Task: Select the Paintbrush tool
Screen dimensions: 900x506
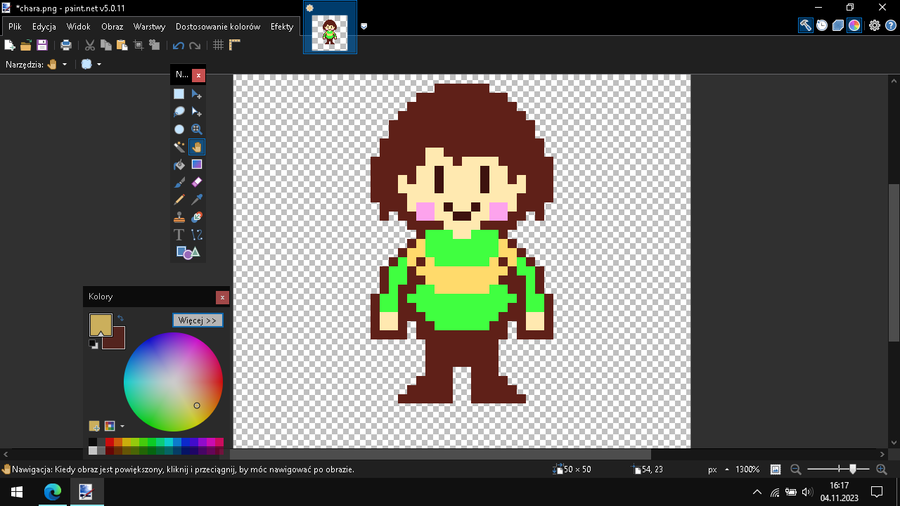Action: coord(179,182)
